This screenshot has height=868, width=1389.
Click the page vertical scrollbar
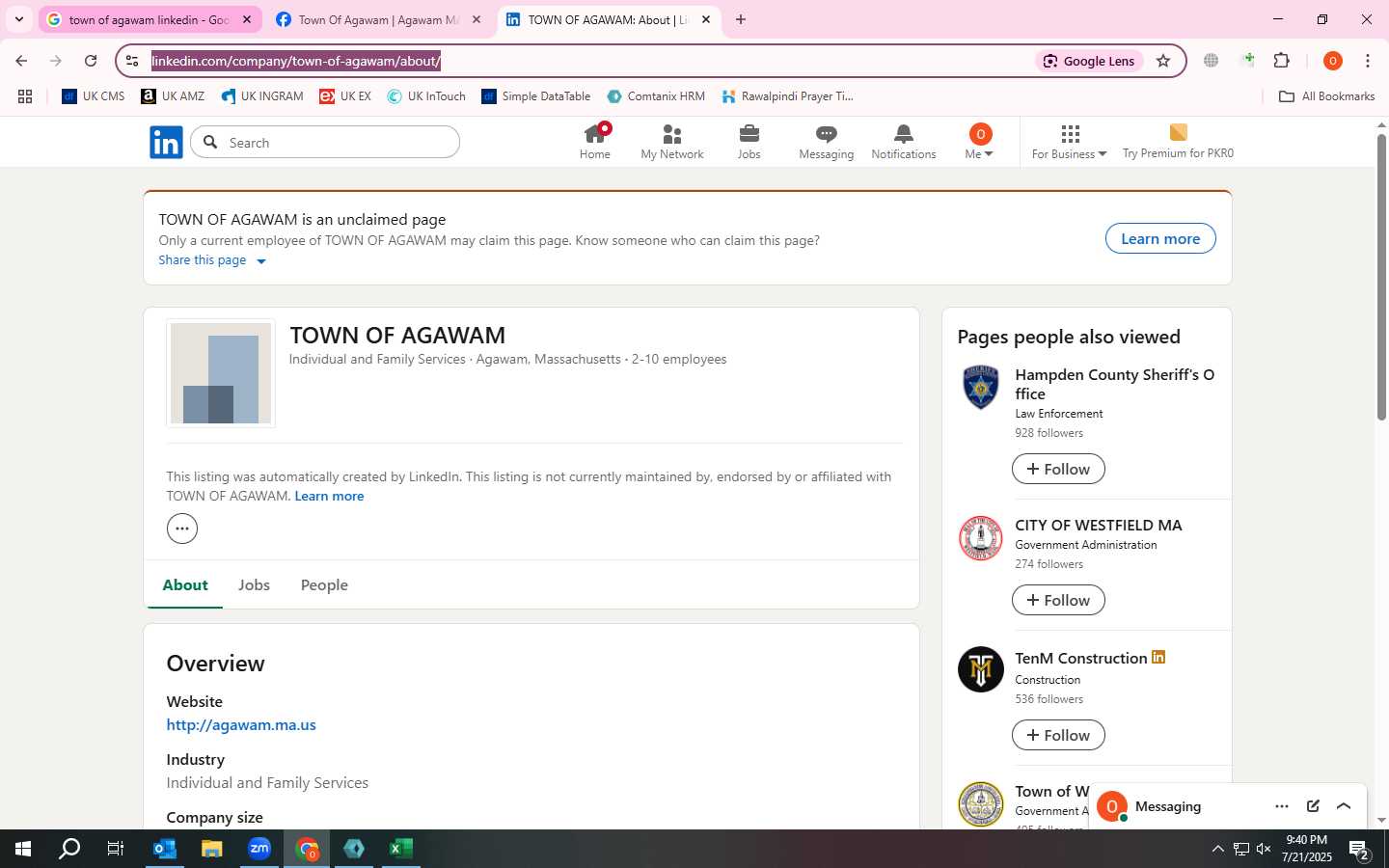pos(1381,276)
